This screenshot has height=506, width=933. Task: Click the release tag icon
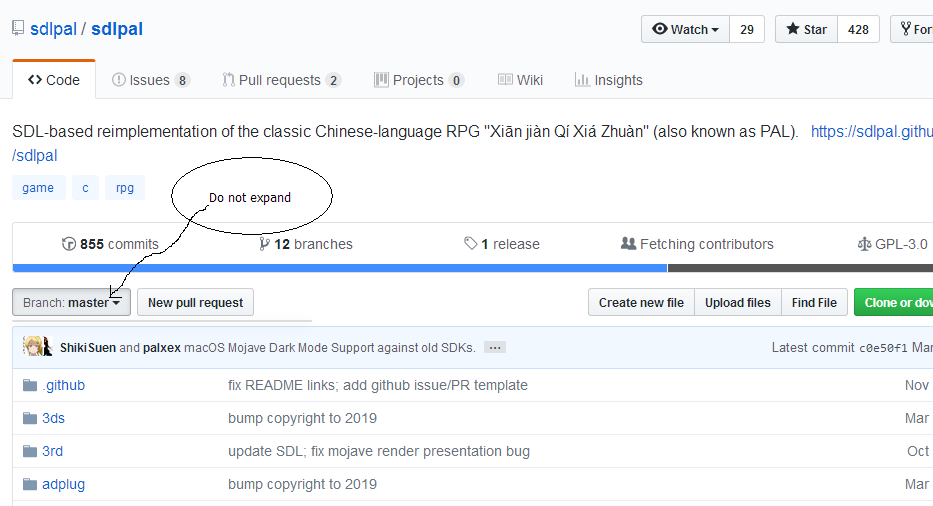(x=471, y=243)
